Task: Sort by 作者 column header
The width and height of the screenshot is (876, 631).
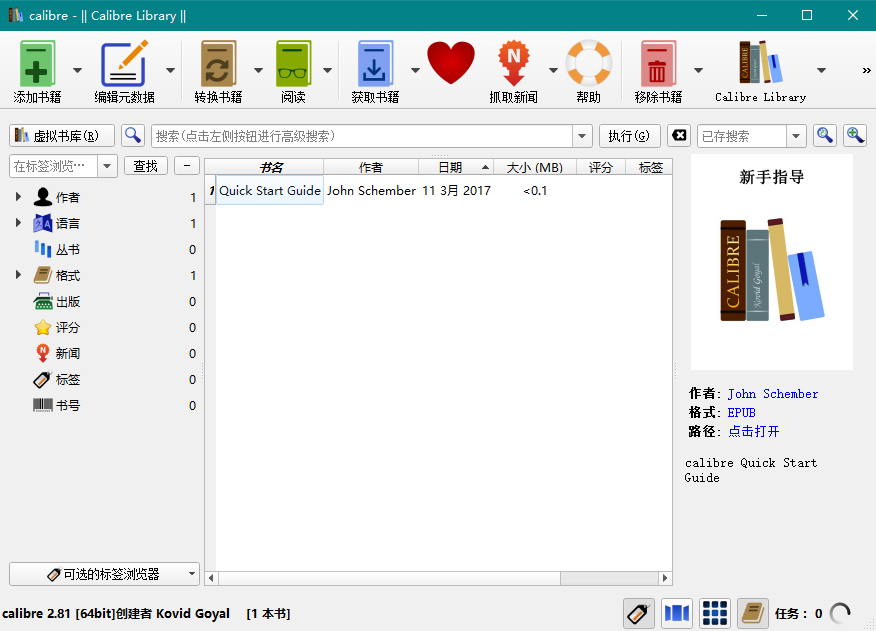Action: click(371, 167)
